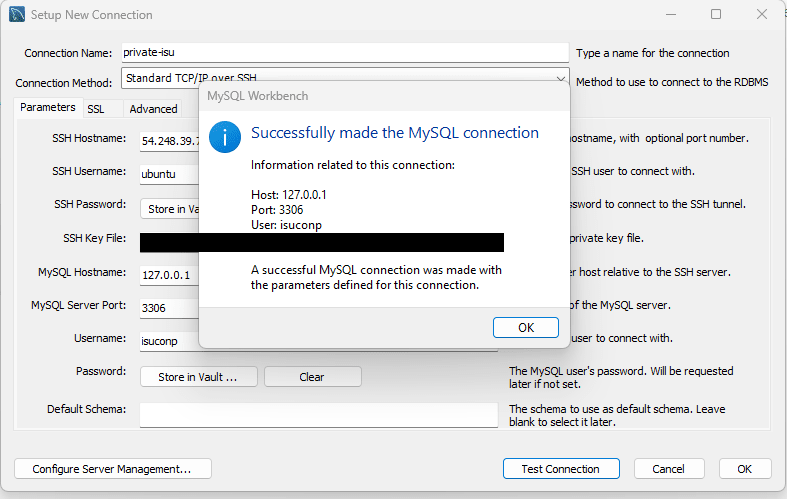Viewport: 787px width, 499px height.
Task: Click the MySQL Workbench dolphin title bar icon
Action: [17, 15]
